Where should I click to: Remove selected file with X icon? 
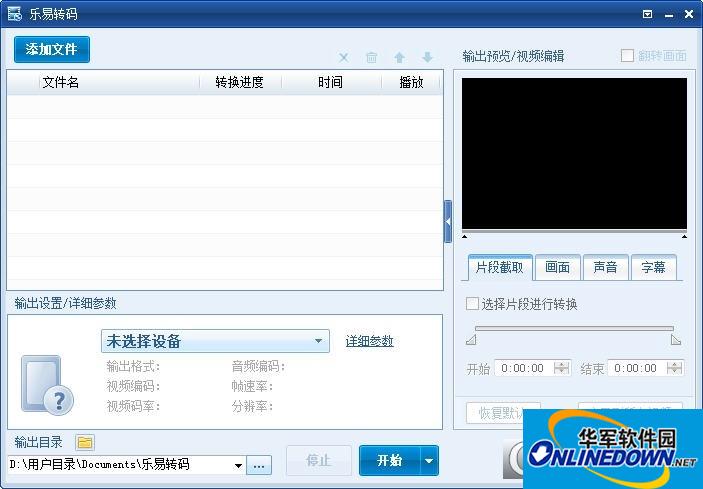[344, 58]
